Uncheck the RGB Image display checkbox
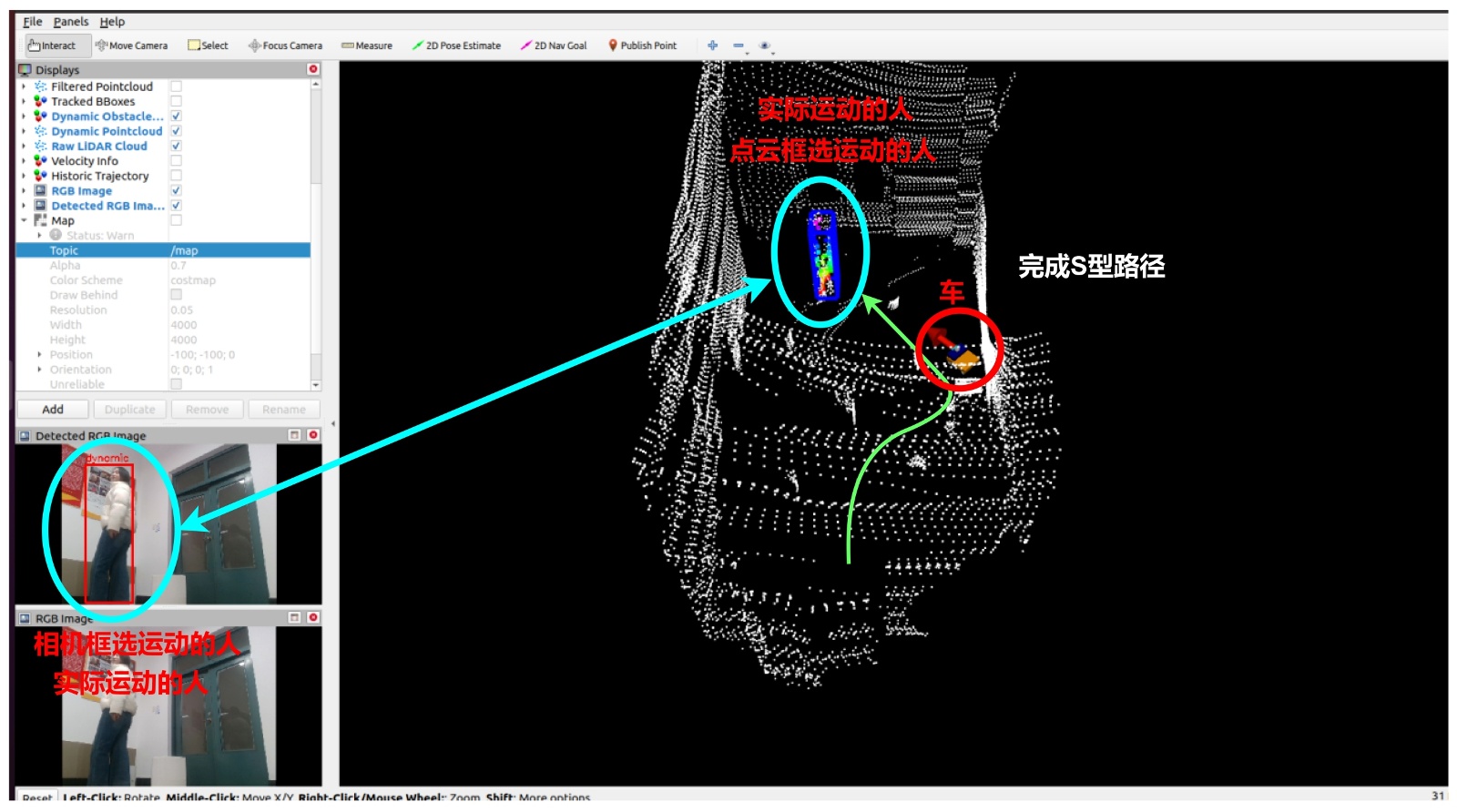The height and width of the screenshot is (812, 1457). coord(176,191)
